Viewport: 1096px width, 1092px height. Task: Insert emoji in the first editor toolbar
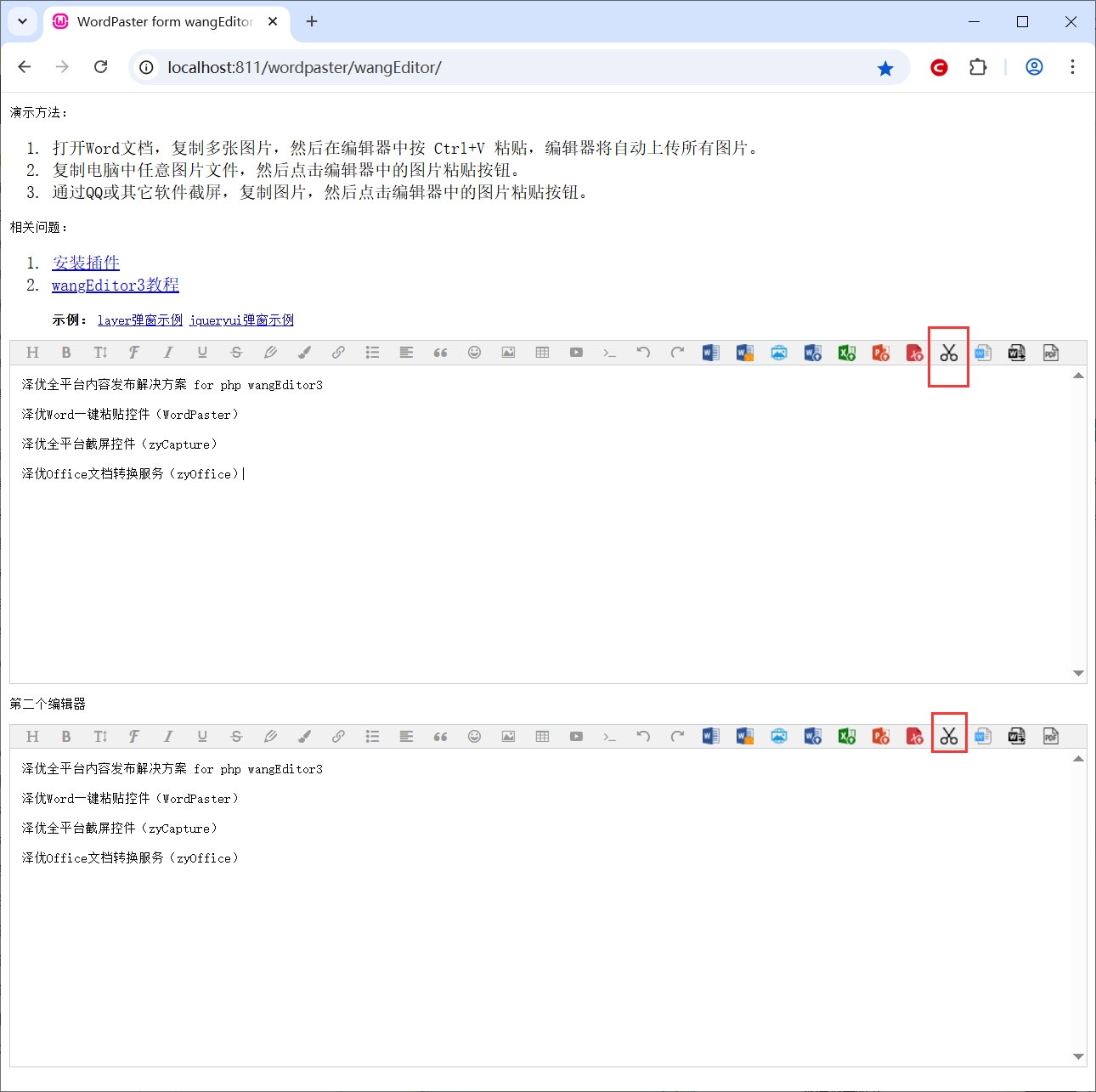[474, 353]
